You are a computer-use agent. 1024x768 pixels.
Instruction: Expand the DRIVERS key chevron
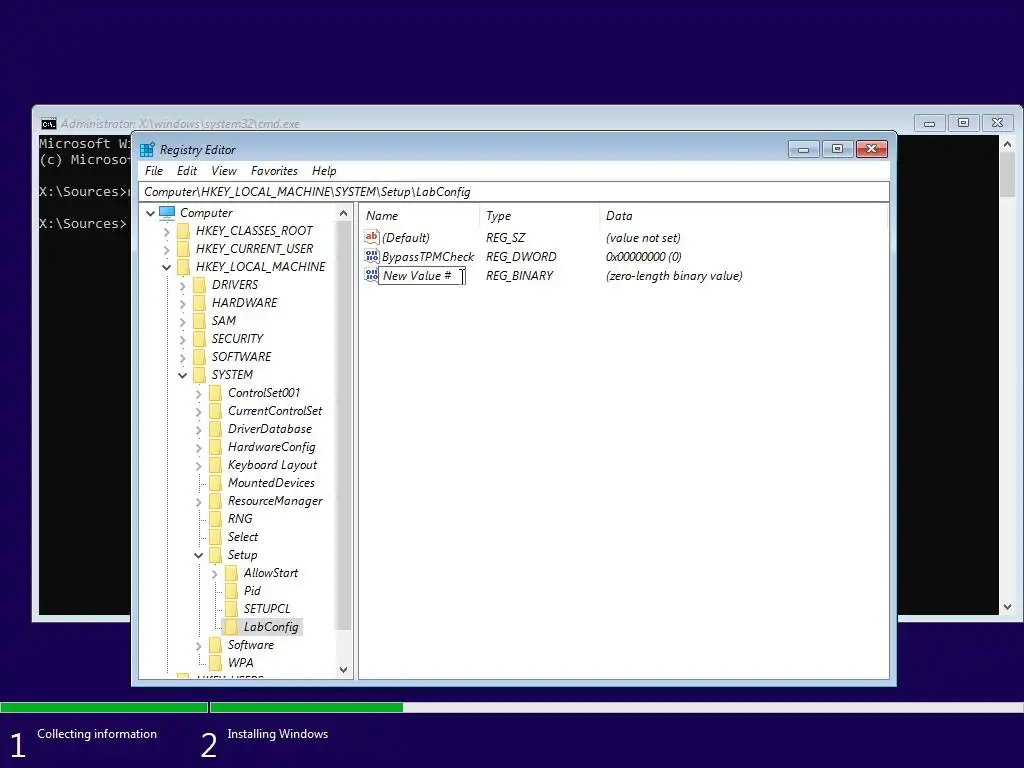[183, 286]
